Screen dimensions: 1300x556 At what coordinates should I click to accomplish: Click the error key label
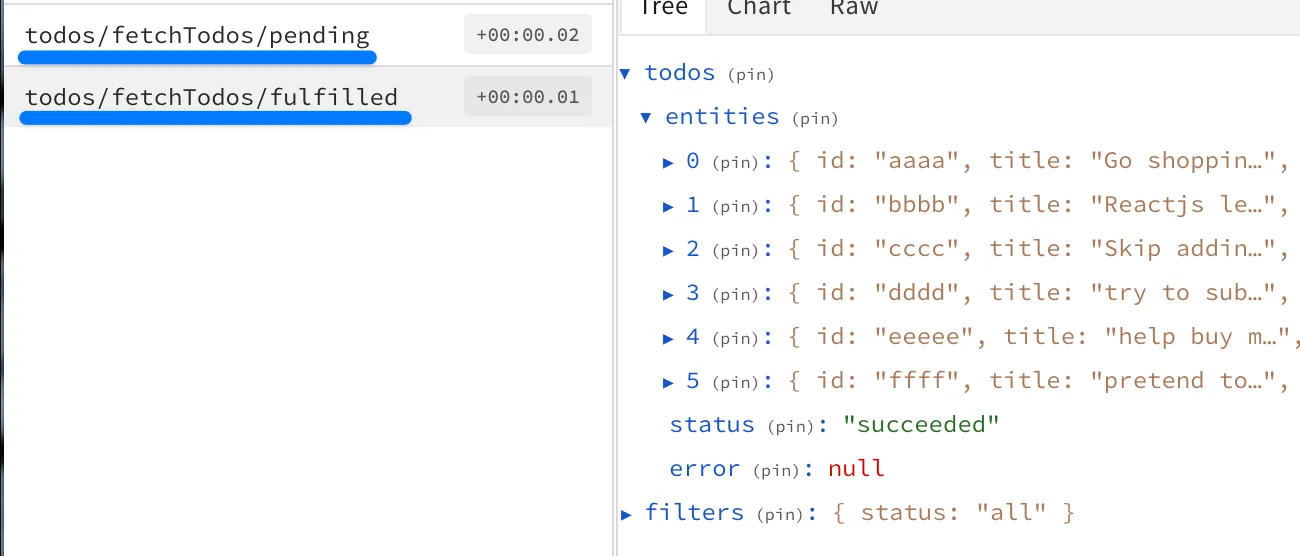click(705, 469)
